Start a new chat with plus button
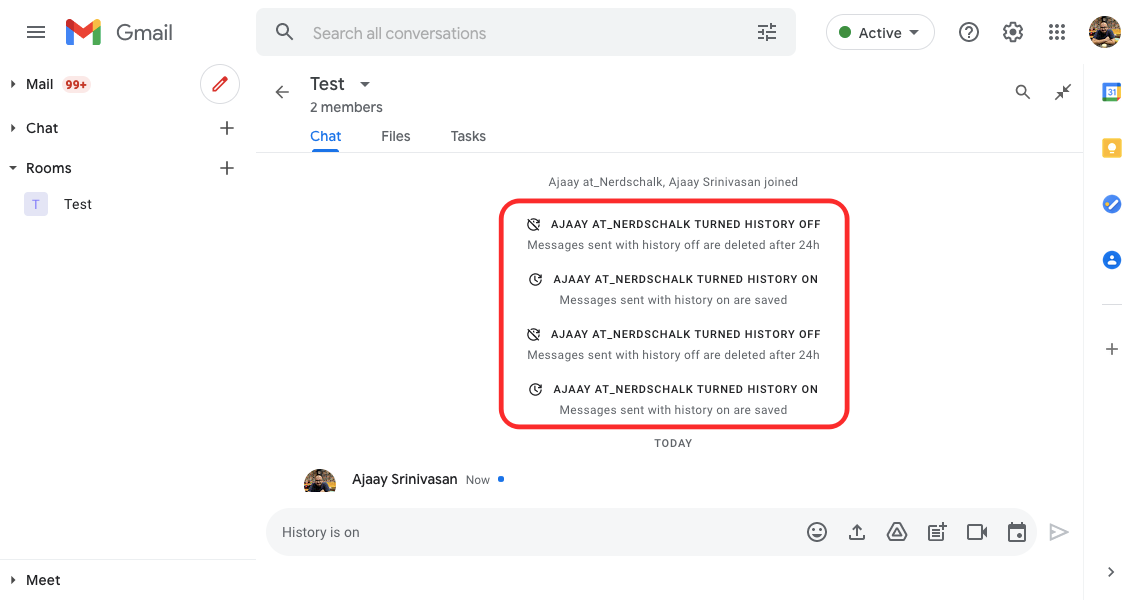Screen dimensions: 1139x600 tap(227, 128)
